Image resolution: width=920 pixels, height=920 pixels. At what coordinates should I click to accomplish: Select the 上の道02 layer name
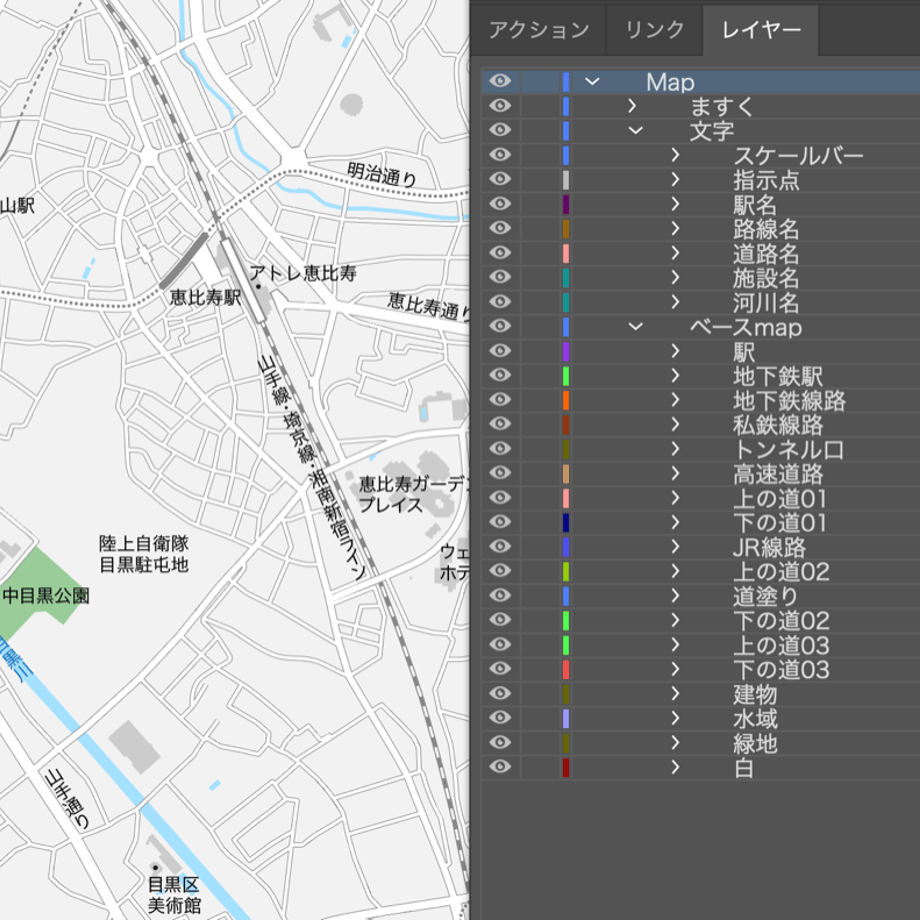(x=781, y=571)
